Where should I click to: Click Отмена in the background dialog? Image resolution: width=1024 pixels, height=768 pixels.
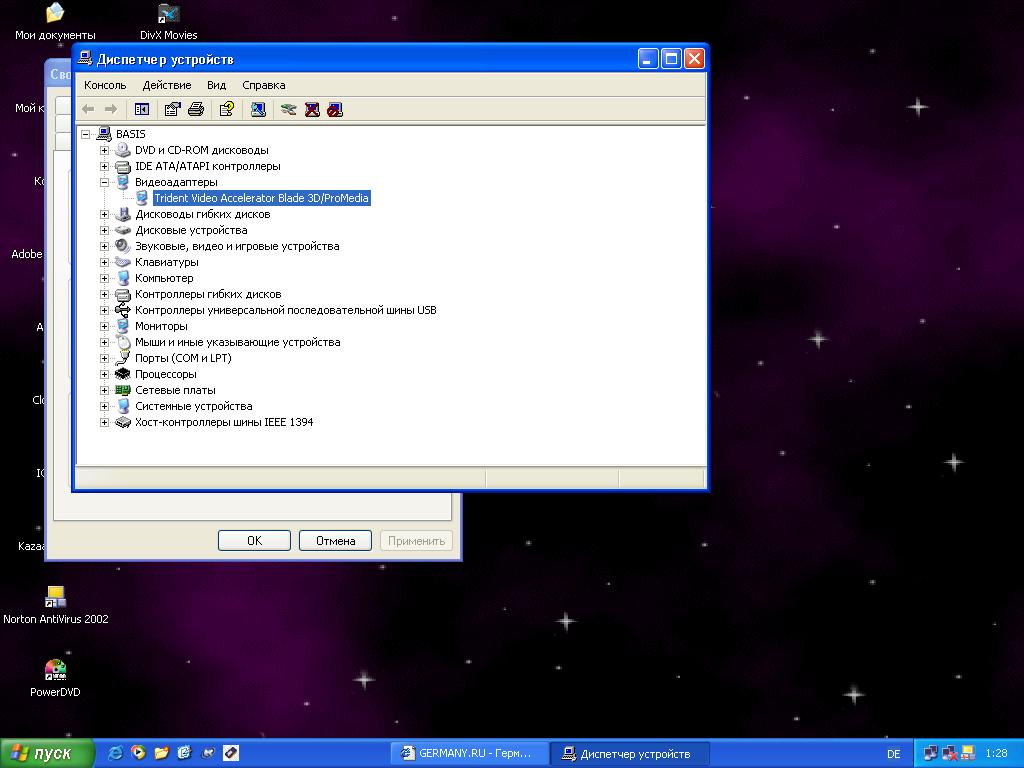pyautogui.click(x=335, y=541)
